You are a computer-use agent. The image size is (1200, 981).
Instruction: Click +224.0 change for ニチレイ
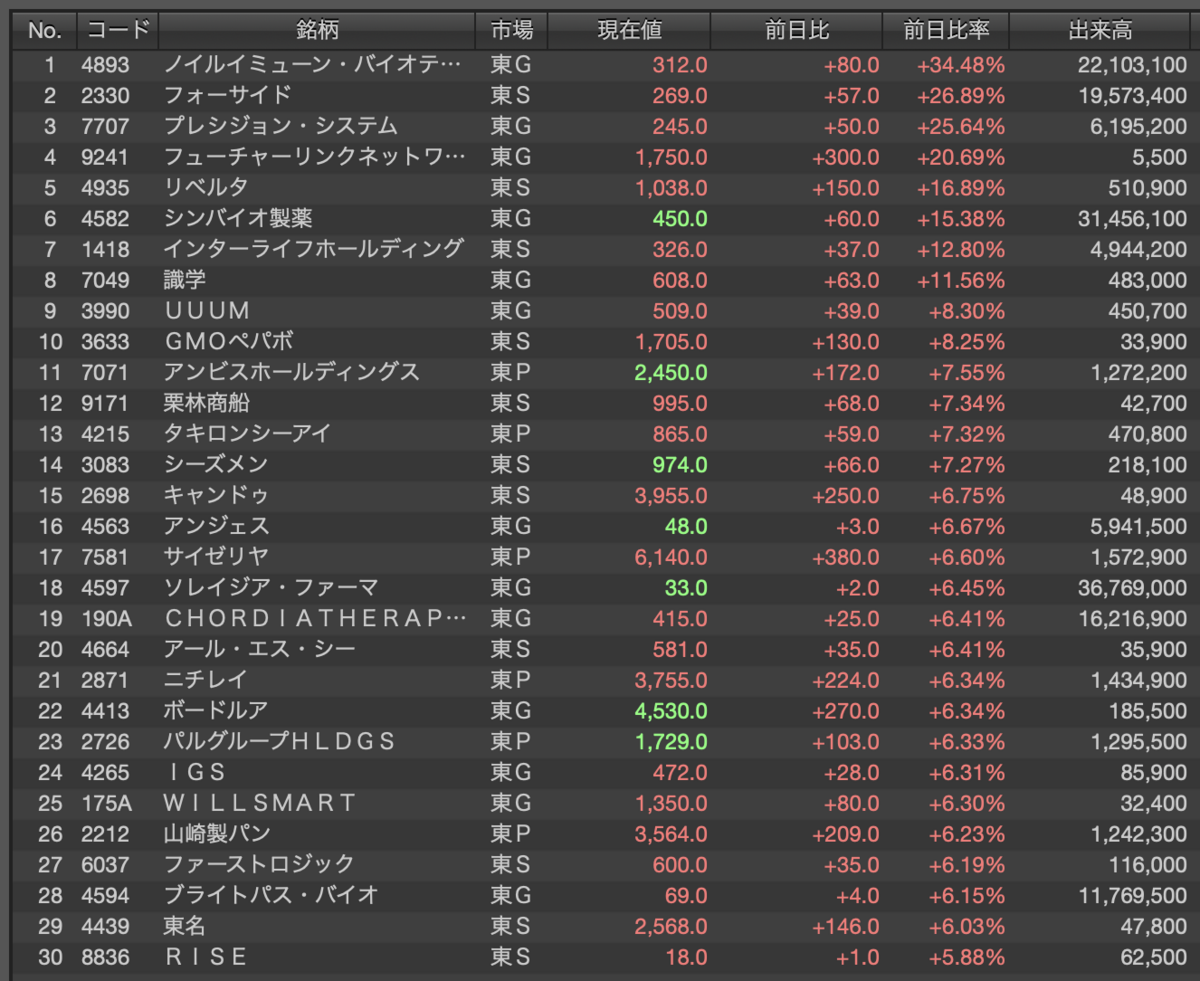[846, 679]
